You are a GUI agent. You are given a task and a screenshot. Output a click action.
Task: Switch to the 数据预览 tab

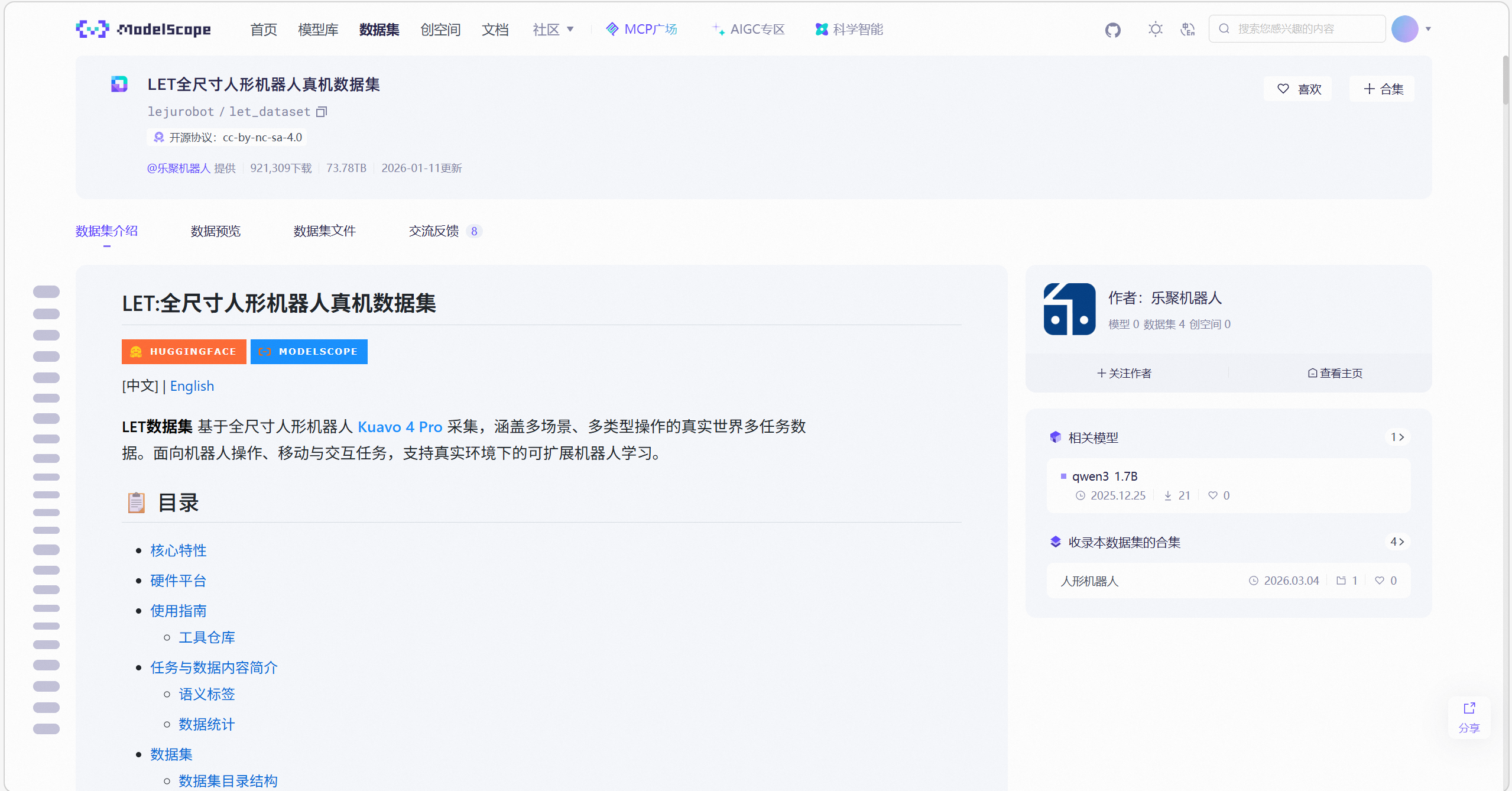[x=215, y=231]
